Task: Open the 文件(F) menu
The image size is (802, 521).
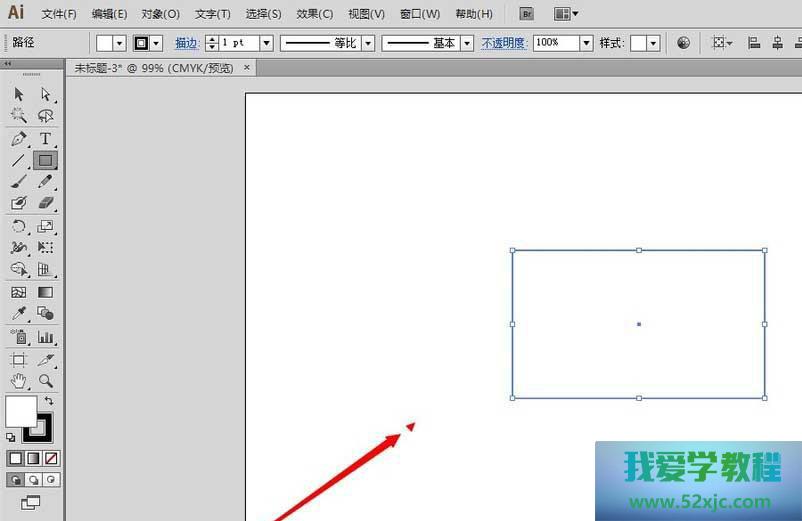Action: (x=59, y=14)
